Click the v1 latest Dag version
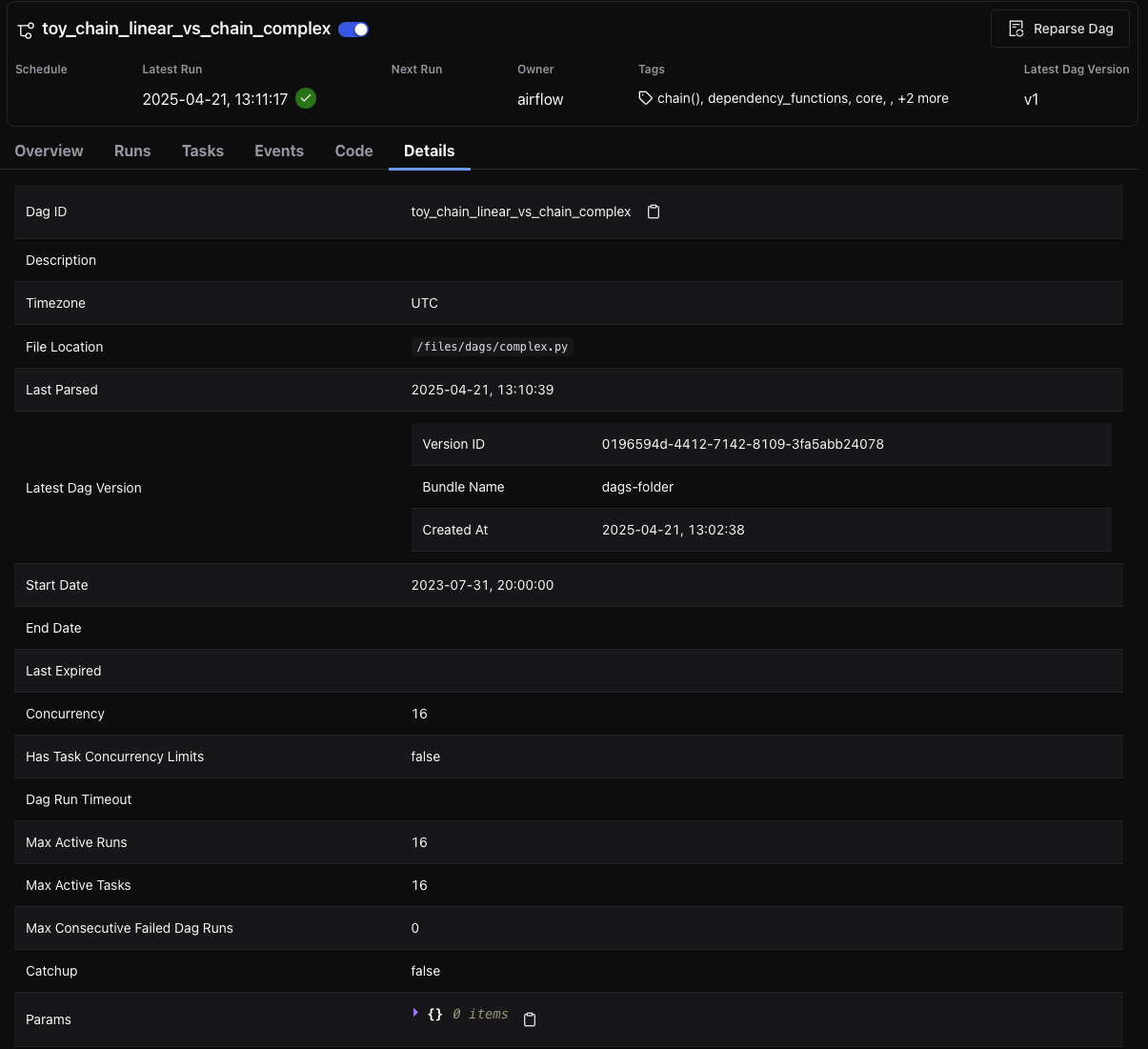Viewport: 1148px width, 1049px height. click(x=1031, y=99)
